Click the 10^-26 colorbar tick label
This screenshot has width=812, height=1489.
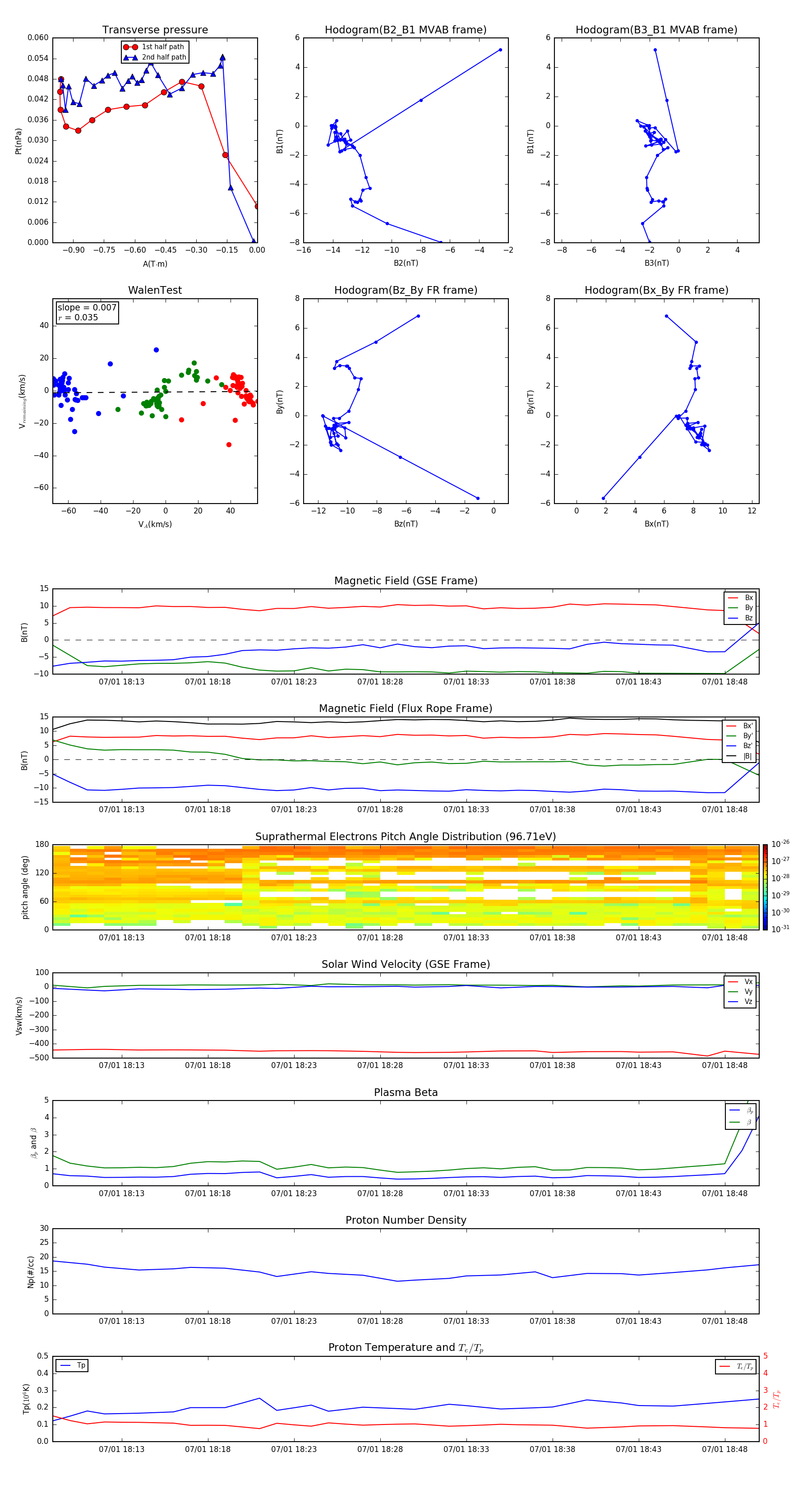pyautogui.click(x=780, y=844)
